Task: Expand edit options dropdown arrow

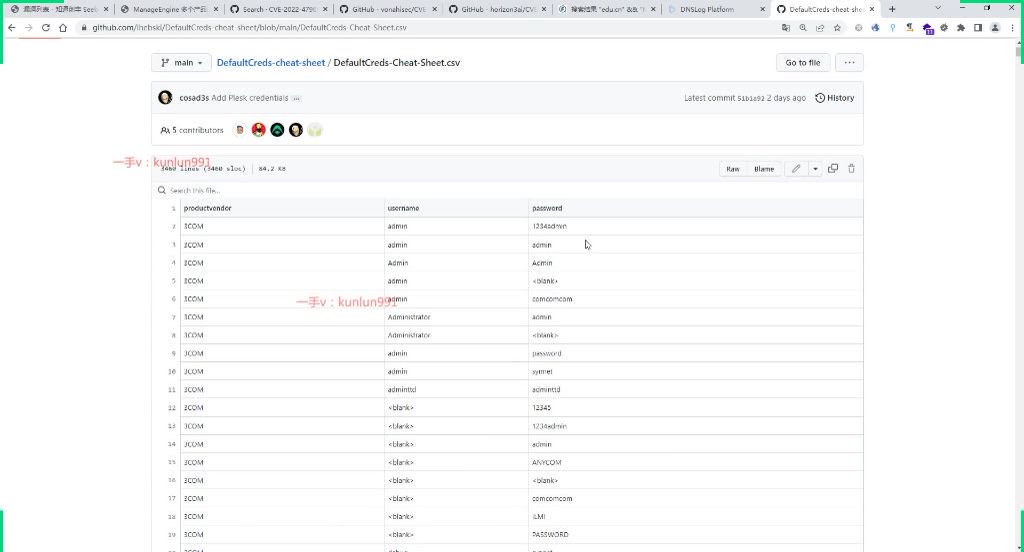Action: [x=815, y=169]
